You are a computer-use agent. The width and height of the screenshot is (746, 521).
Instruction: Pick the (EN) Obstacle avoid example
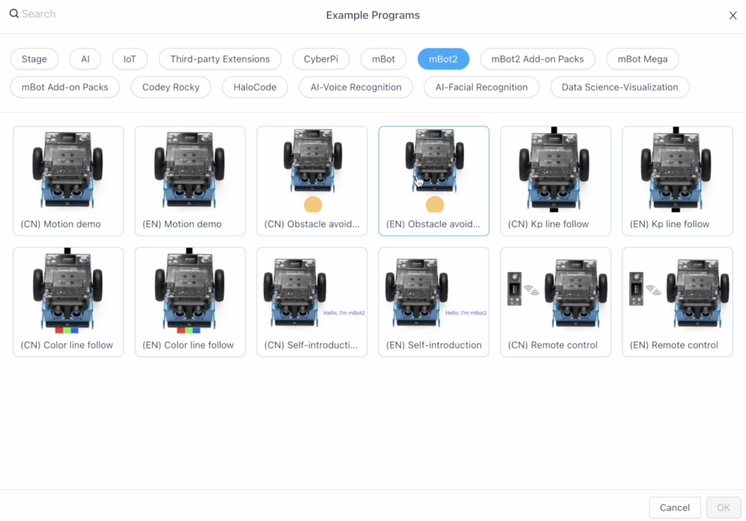pyautogui.click(x=434, y=181)
